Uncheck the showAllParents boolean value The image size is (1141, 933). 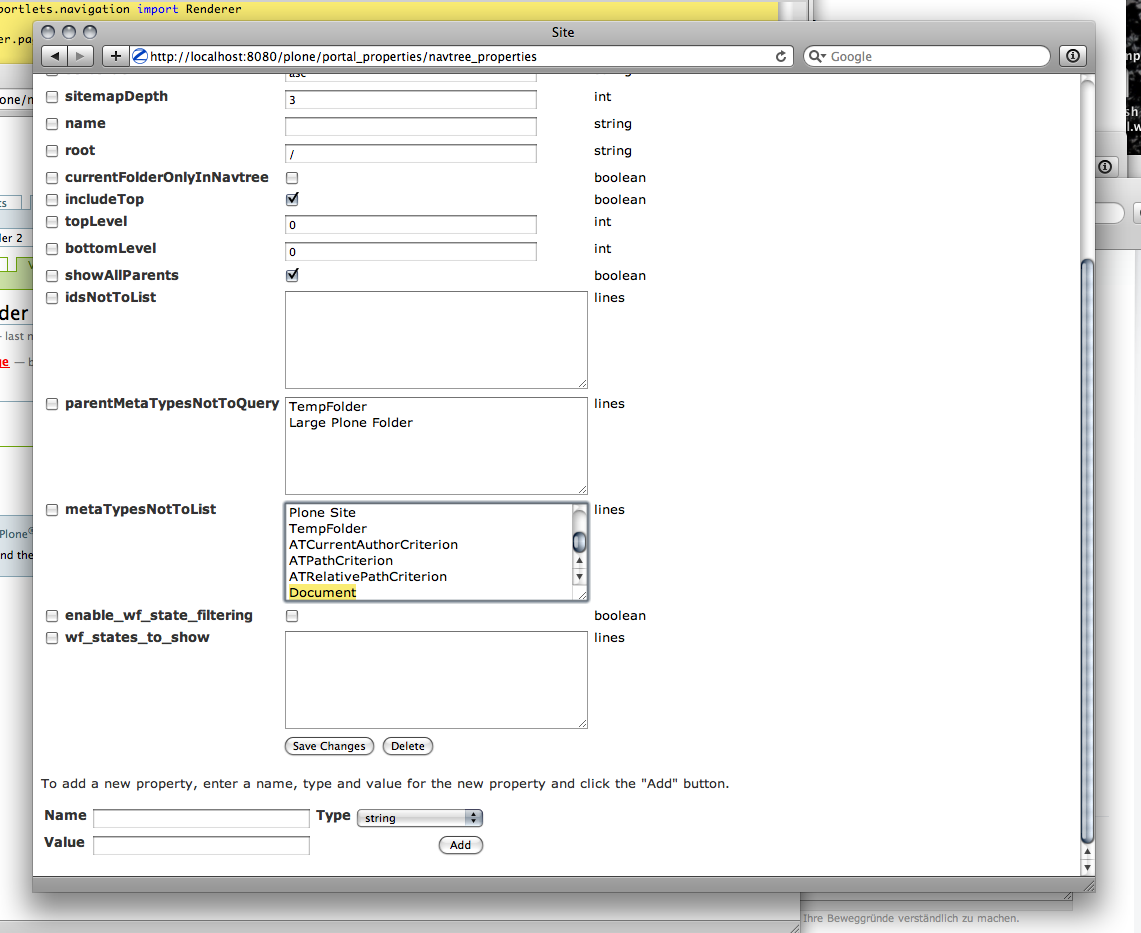coord(292,274)
